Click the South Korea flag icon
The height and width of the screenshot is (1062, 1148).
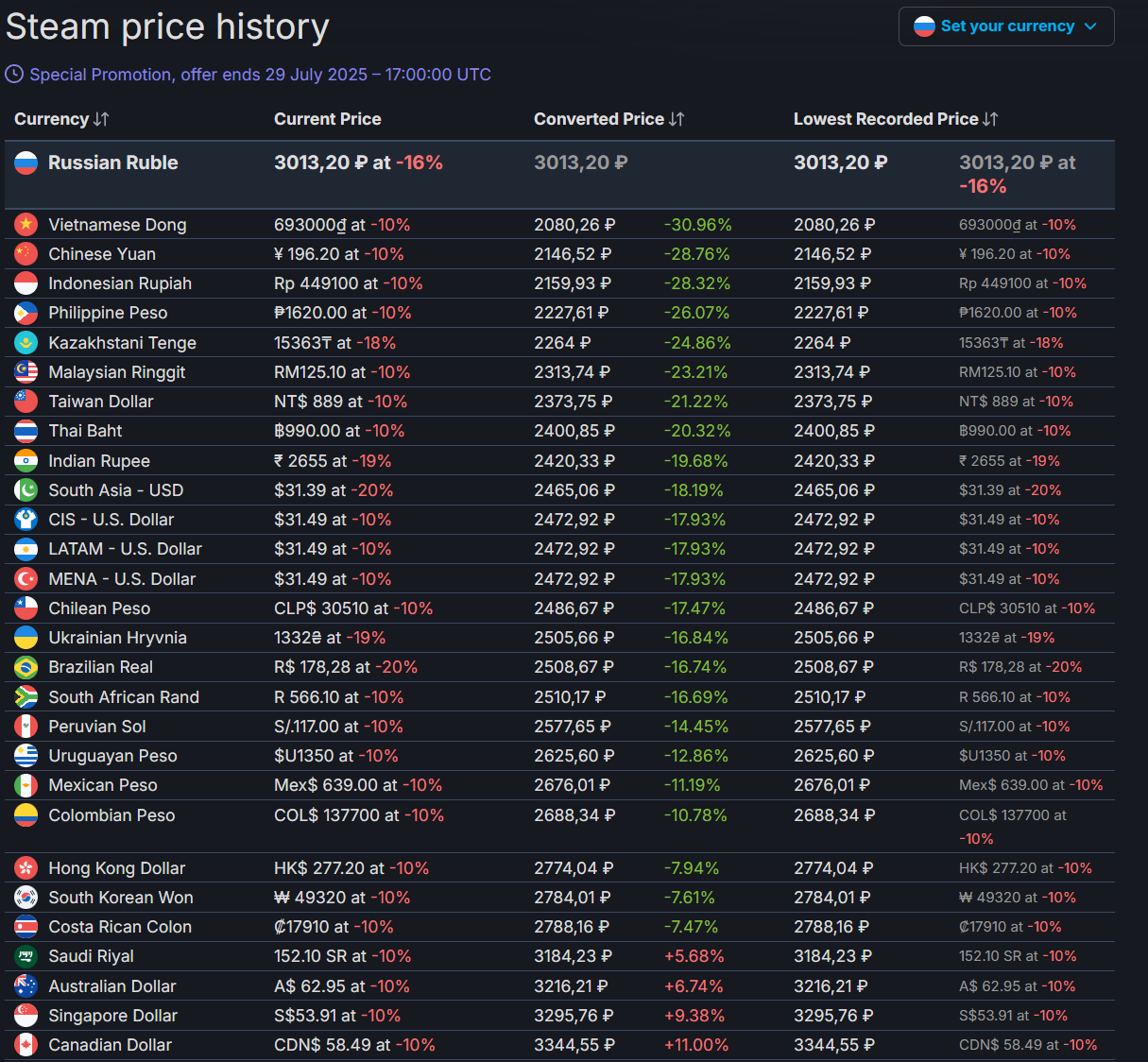tap(26, 897)
